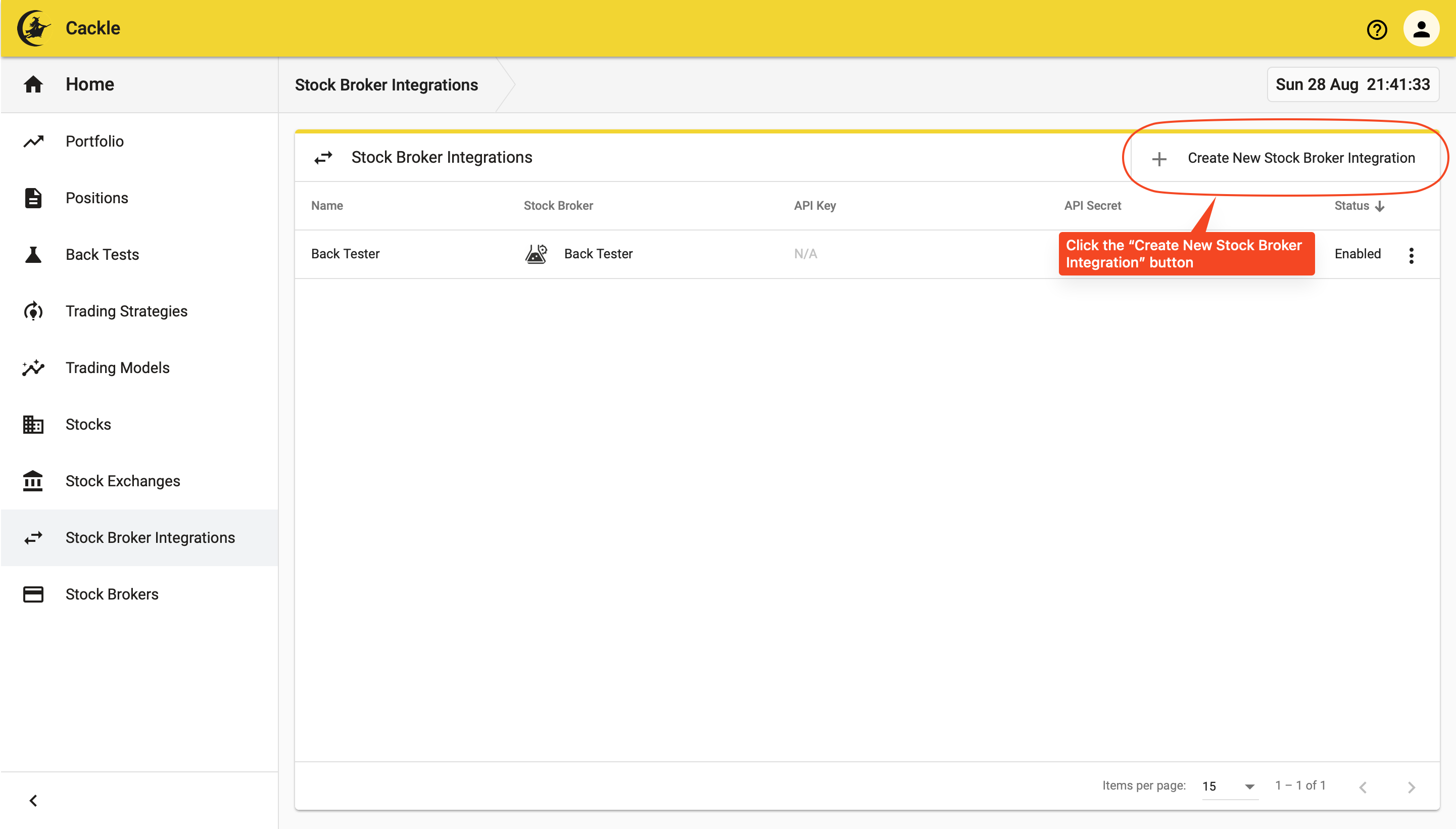Open Portfolio in the sidebar
The width and height of the screenshot is (1456, 829).
click(139, 141)
